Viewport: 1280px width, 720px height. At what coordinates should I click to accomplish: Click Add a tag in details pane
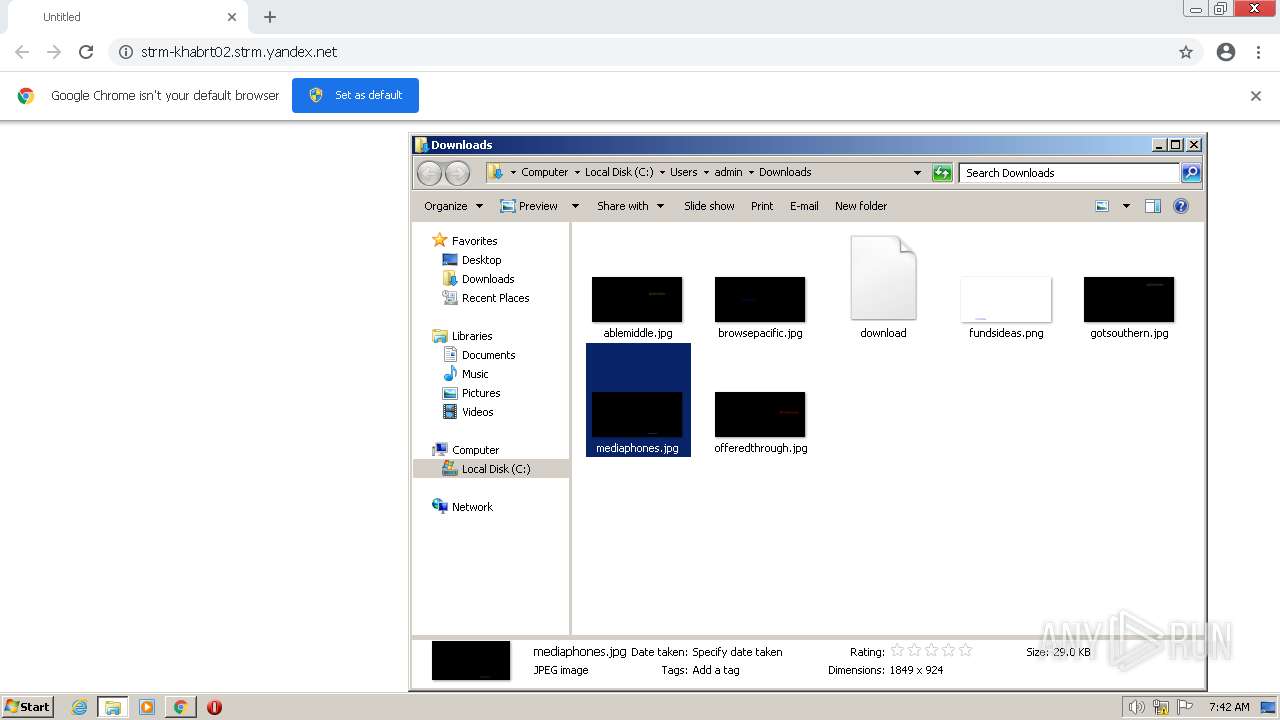(x=716, y=670)
